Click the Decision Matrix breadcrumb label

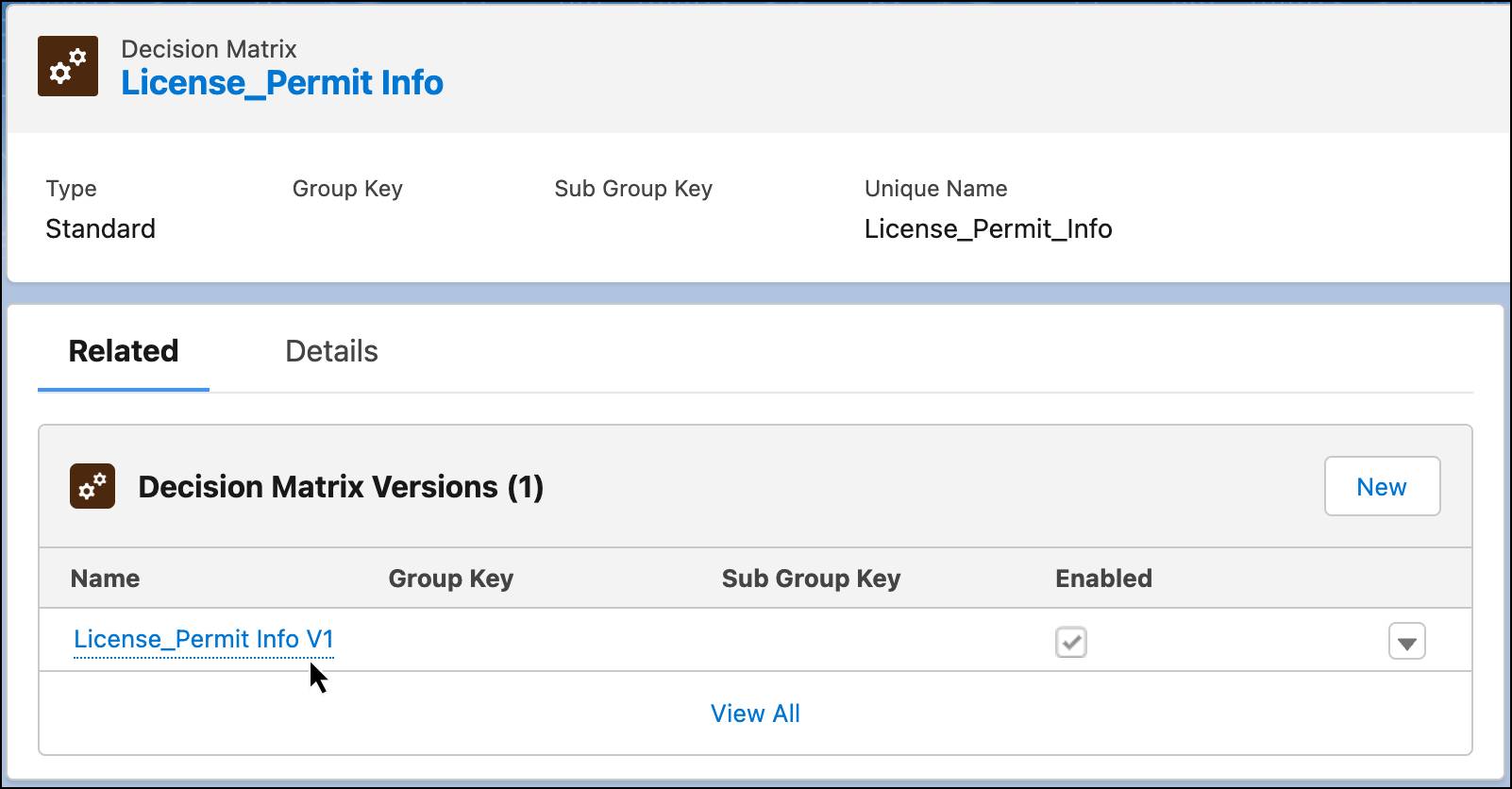[x=207, y=49]
